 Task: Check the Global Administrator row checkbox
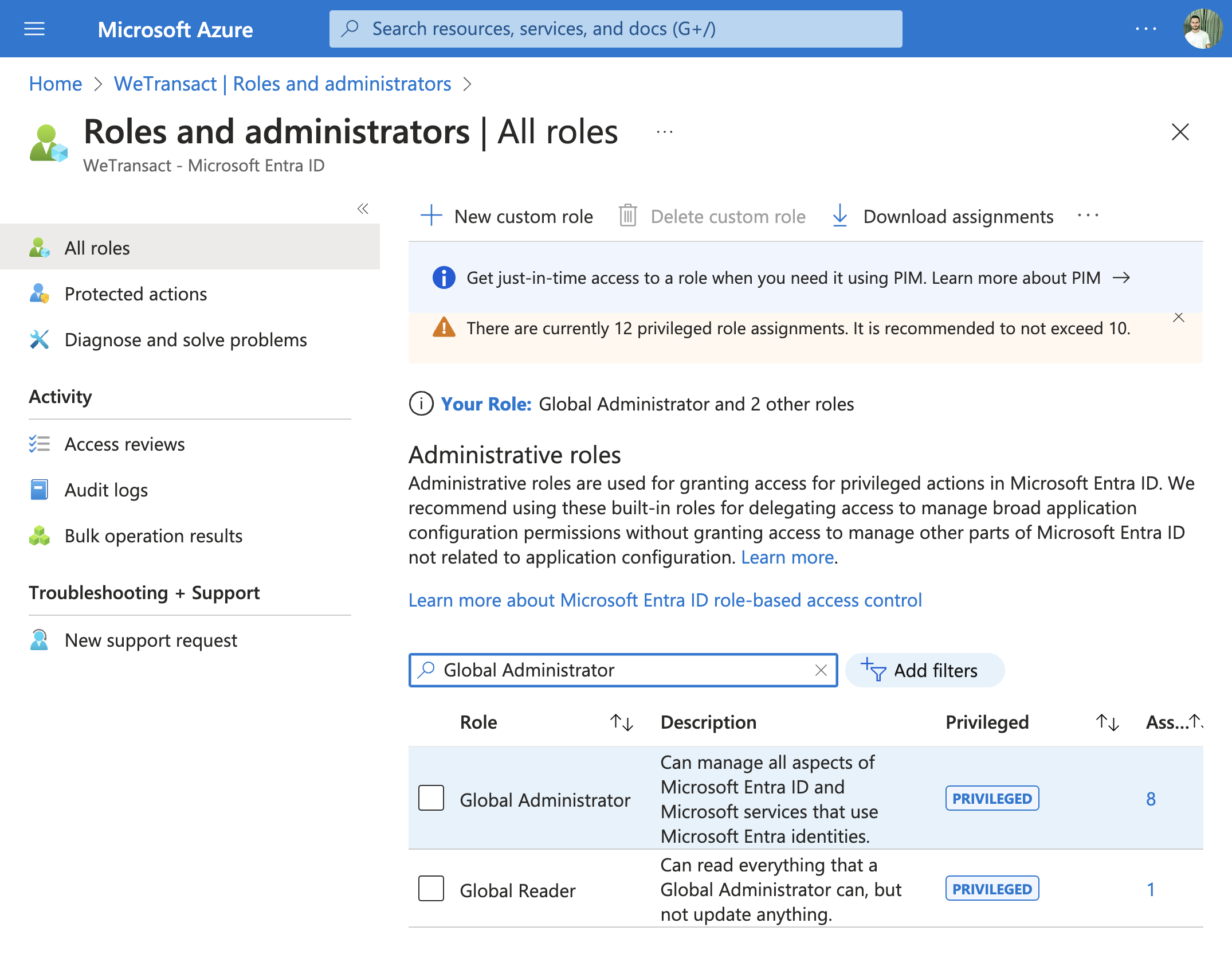click(431, 797)
